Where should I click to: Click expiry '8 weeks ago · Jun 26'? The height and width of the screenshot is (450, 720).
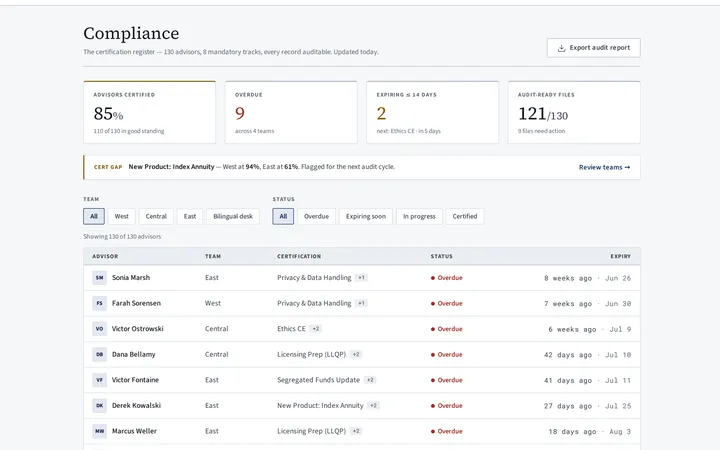pyautogui.click(x=587, y=278)
